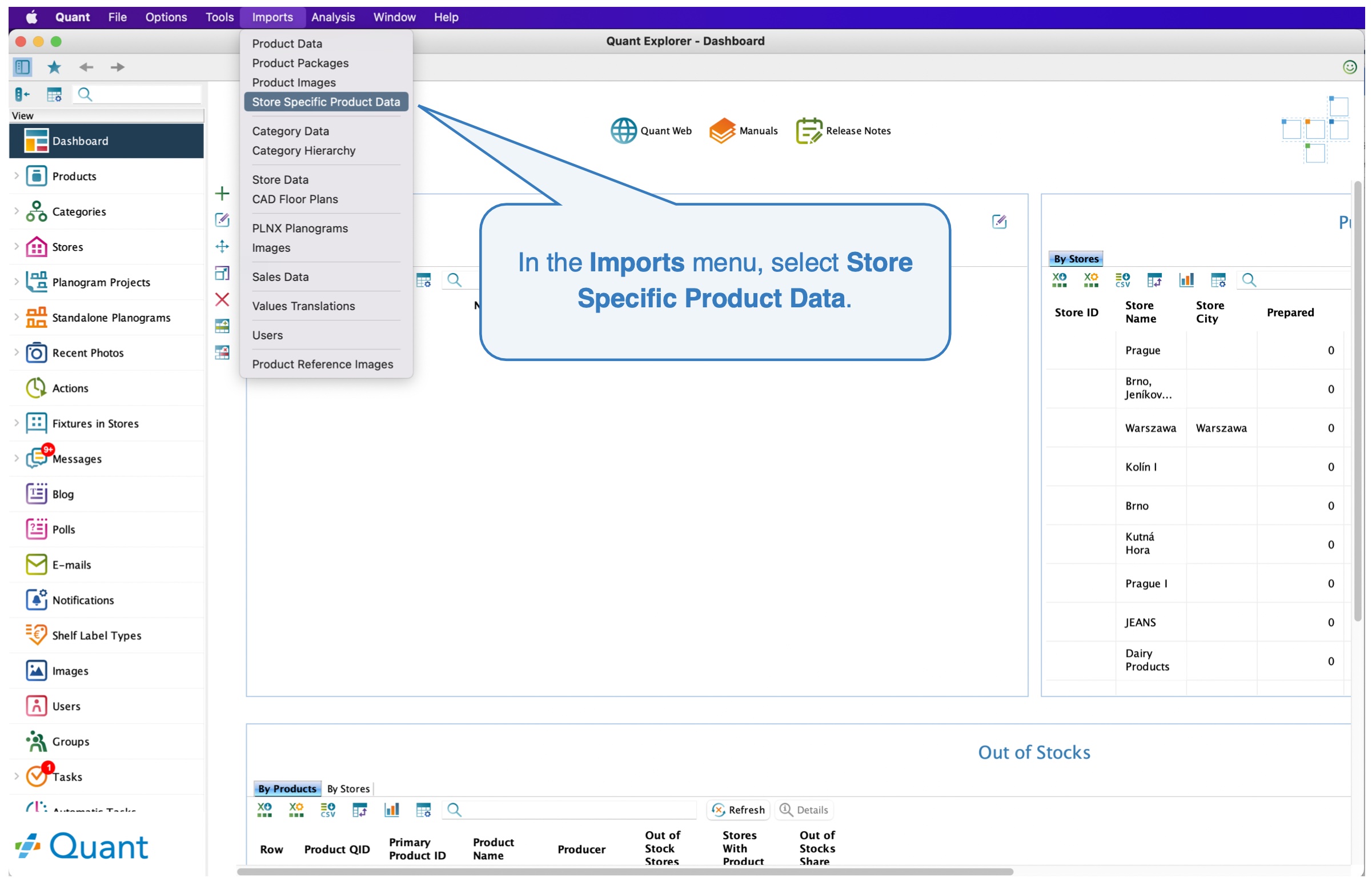Click the horizontal scrollbar at bottom

coord(625,872)
